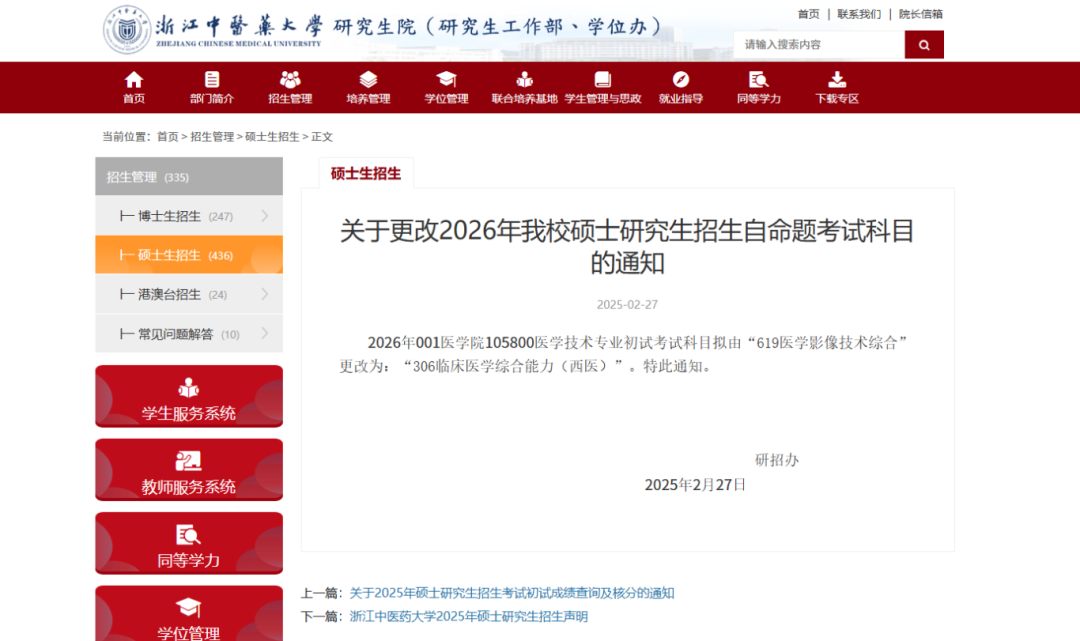Open the sidebar 同等学力 text label
The width and height of the screenshot is (1080, 641).
[x=189, y=560]
